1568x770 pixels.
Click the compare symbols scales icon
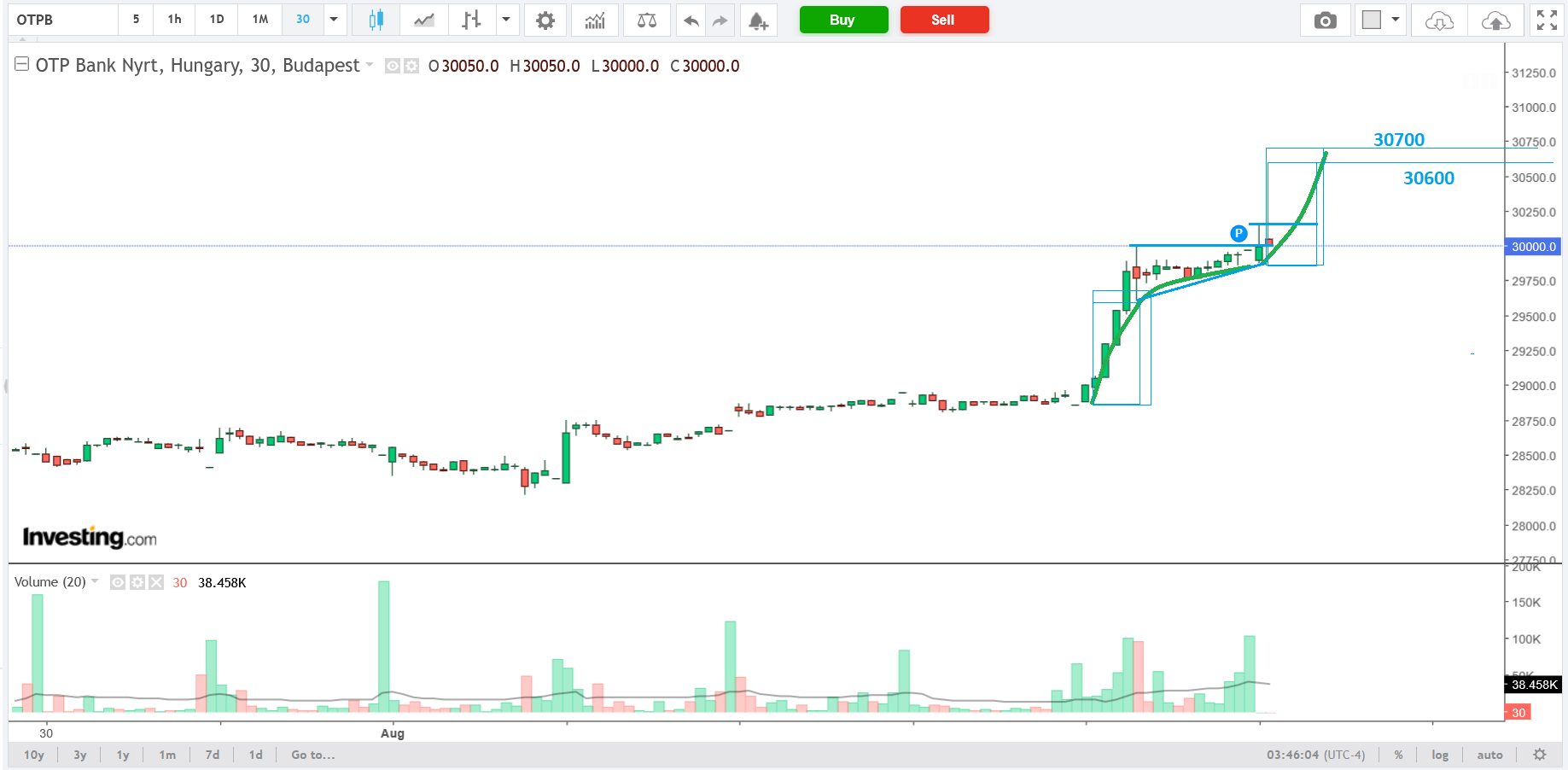647,20
